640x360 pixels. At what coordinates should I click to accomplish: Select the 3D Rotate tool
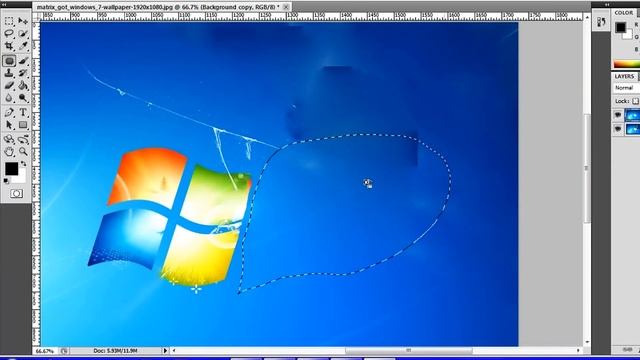tap(9, 140)
